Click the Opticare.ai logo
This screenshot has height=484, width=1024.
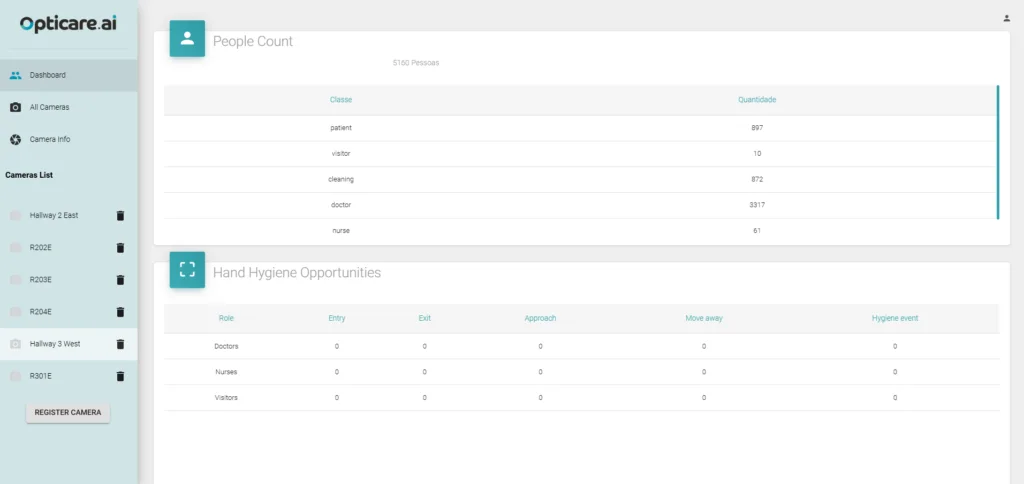tap(69, 24)
